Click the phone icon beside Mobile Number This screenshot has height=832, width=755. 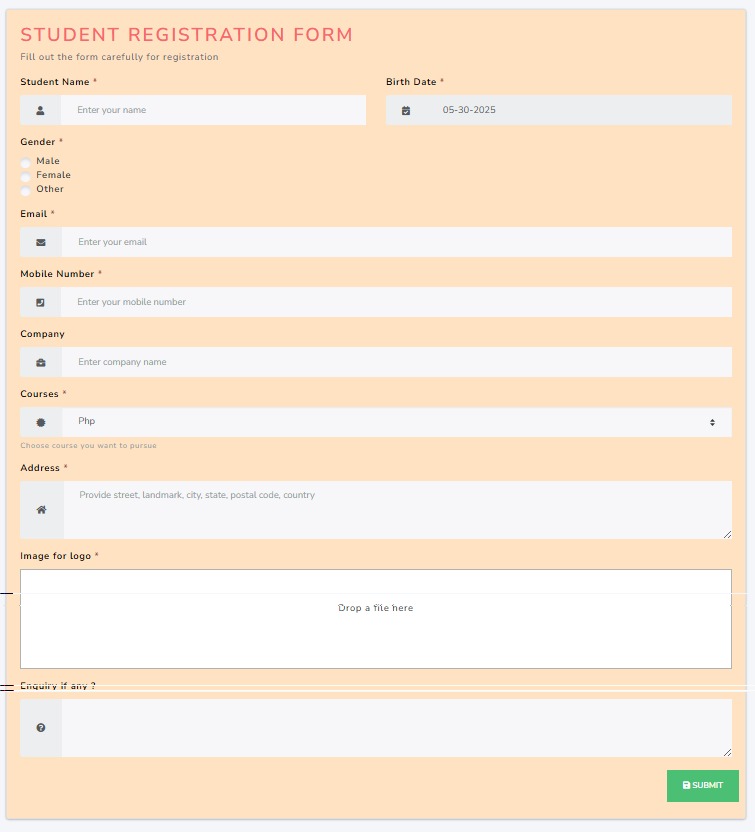click(x=40, y=302)
